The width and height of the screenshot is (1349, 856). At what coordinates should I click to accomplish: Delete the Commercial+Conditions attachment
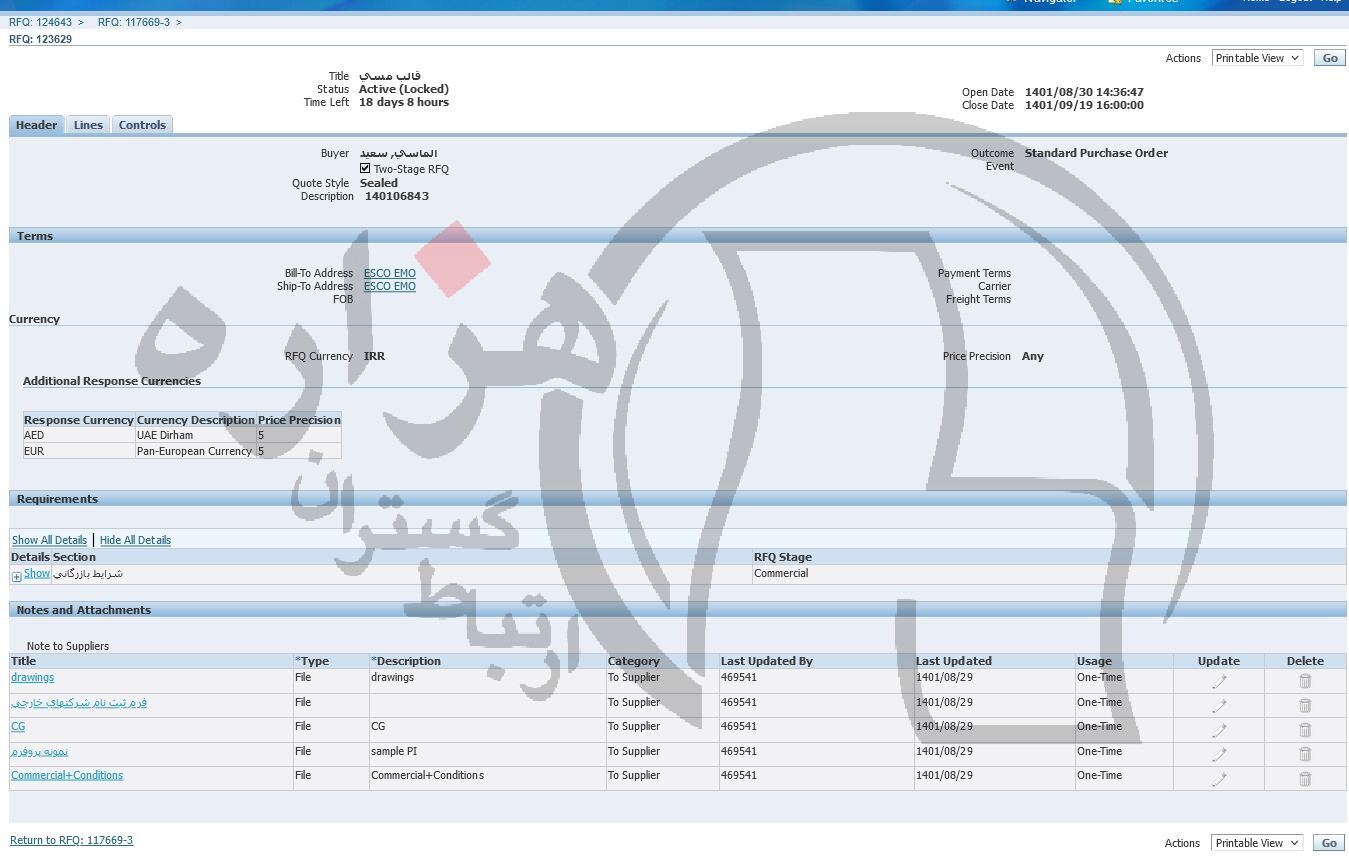coord(1304,779)
